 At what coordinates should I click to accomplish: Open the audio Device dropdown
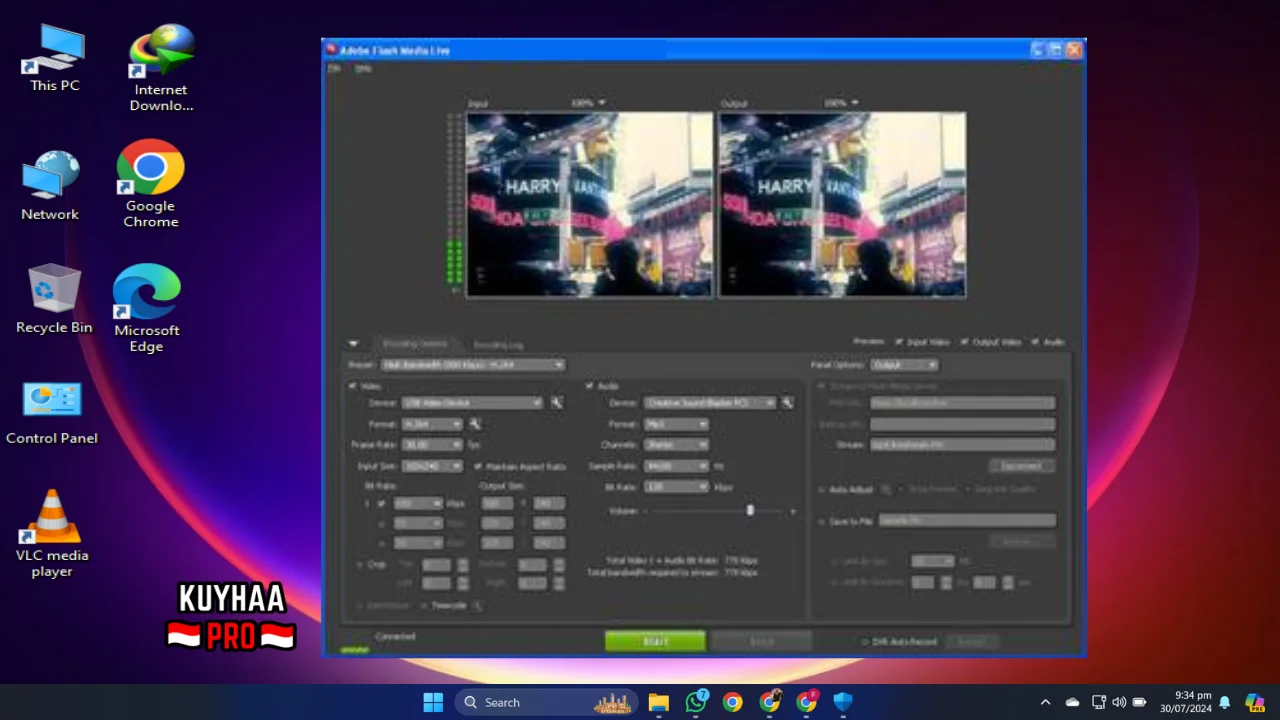tap(710, 403)
